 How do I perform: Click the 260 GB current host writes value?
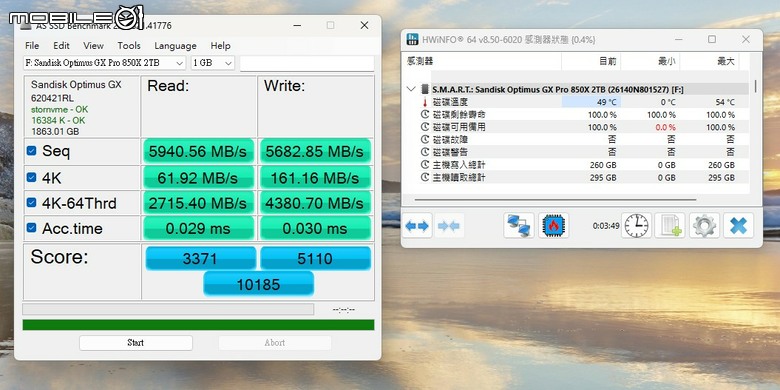point(603,165)
